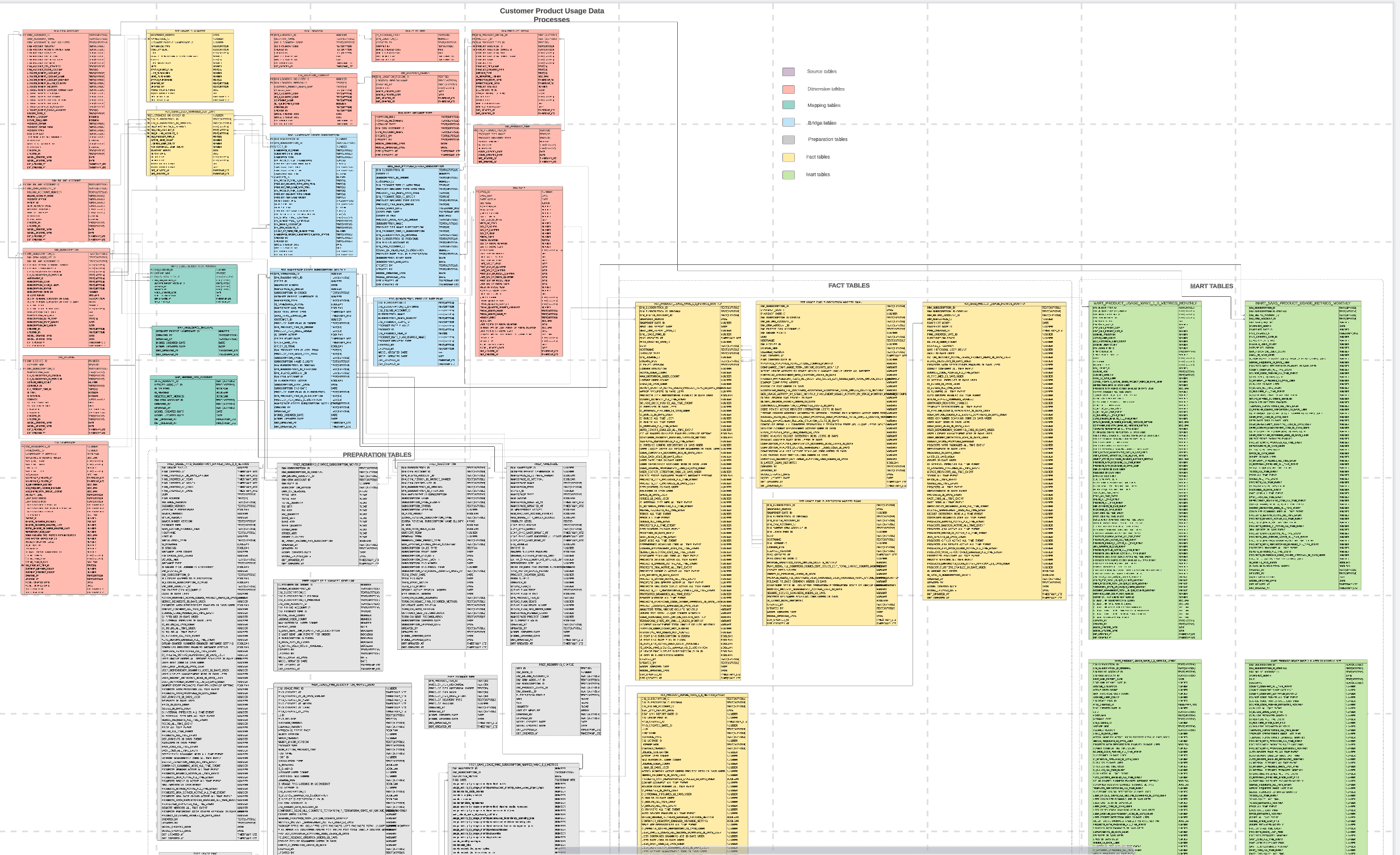Select the 'Dimension tables' legend label
Viewport: 1400px width, 855px height.
click(826, 89)
